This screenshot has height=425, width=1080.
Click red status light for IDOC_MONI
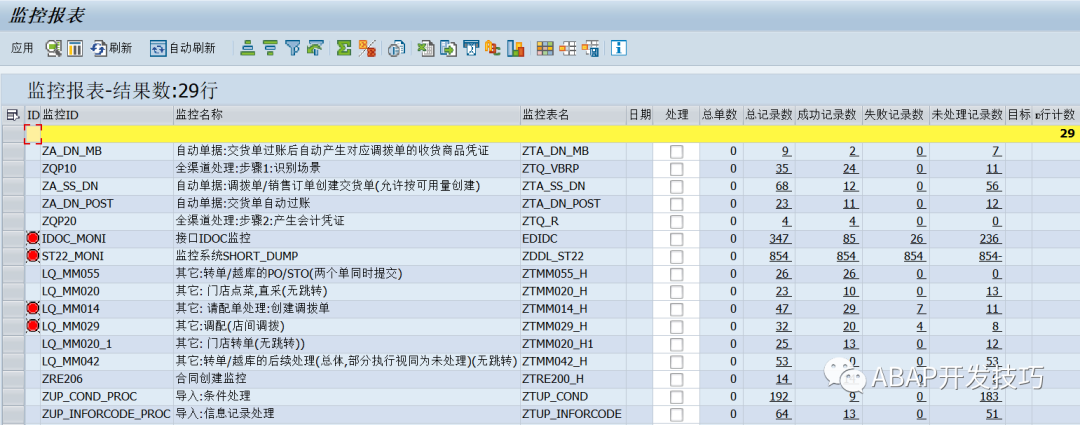[33, 238]
